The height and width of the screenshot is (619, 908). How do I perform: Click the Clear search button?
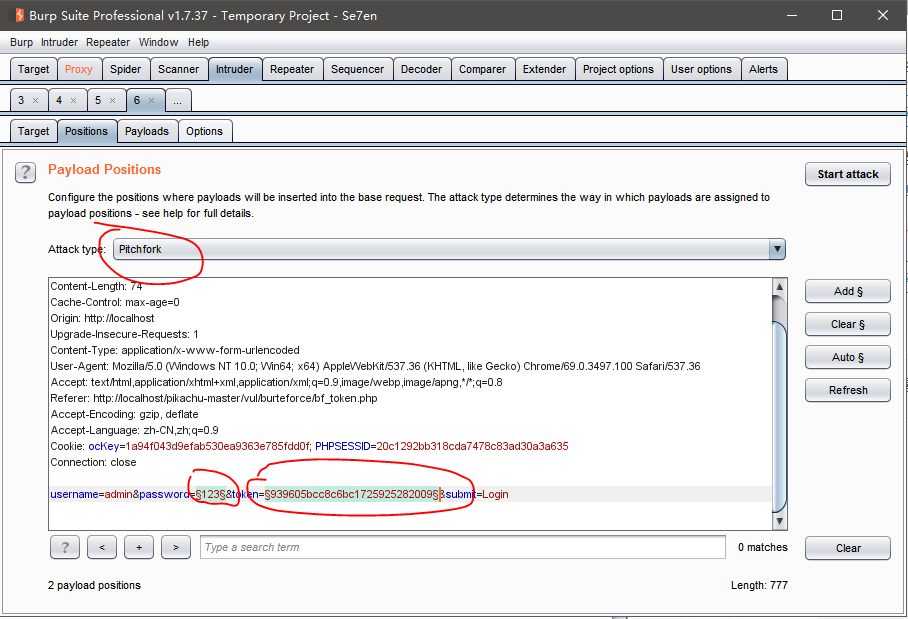[x=848, y=548]
